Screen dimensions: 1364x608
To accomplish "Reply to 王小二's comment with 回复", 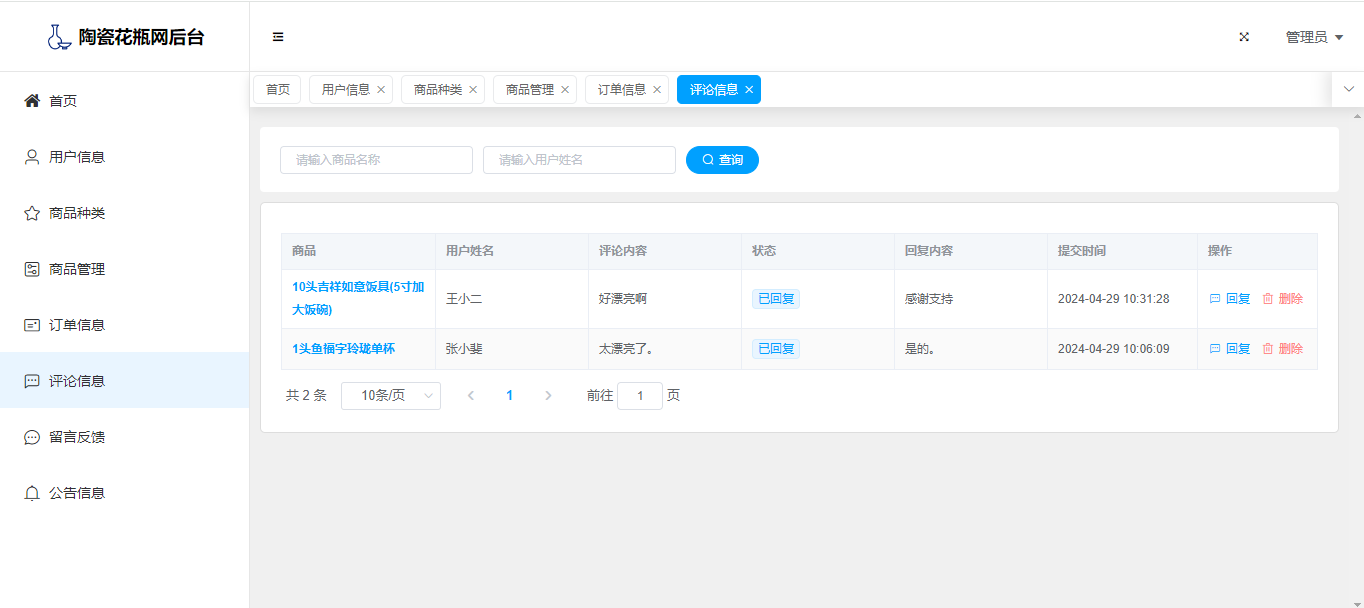I will [1230, 299].
